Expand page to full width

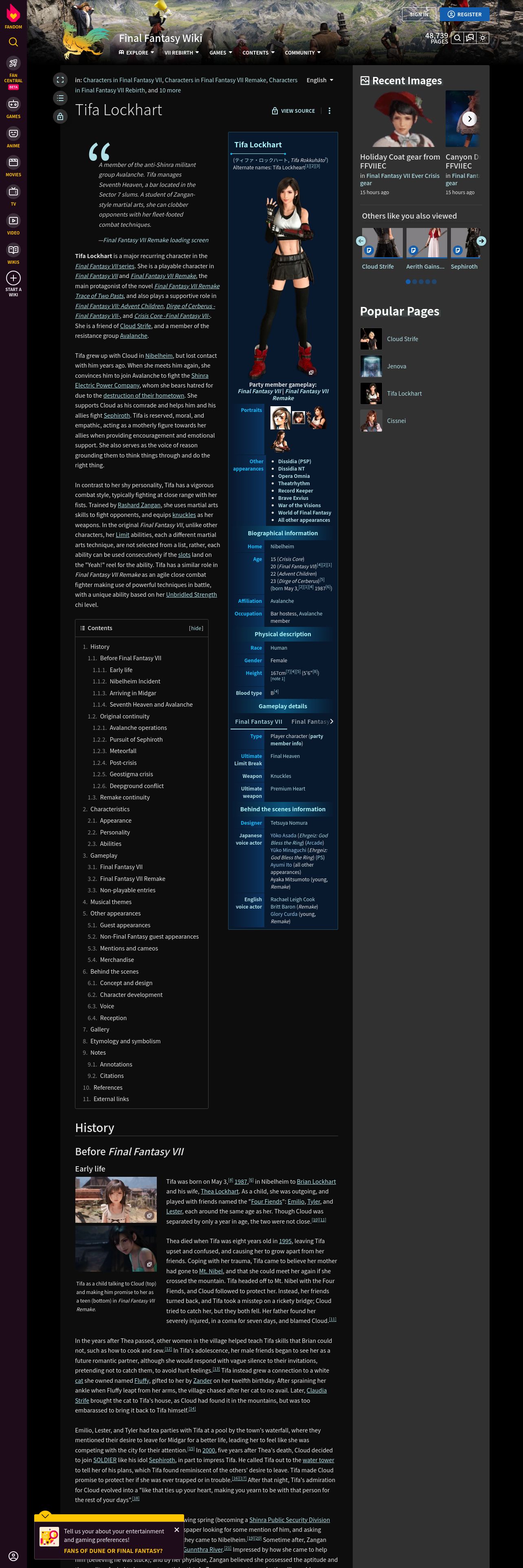[59, 80]
